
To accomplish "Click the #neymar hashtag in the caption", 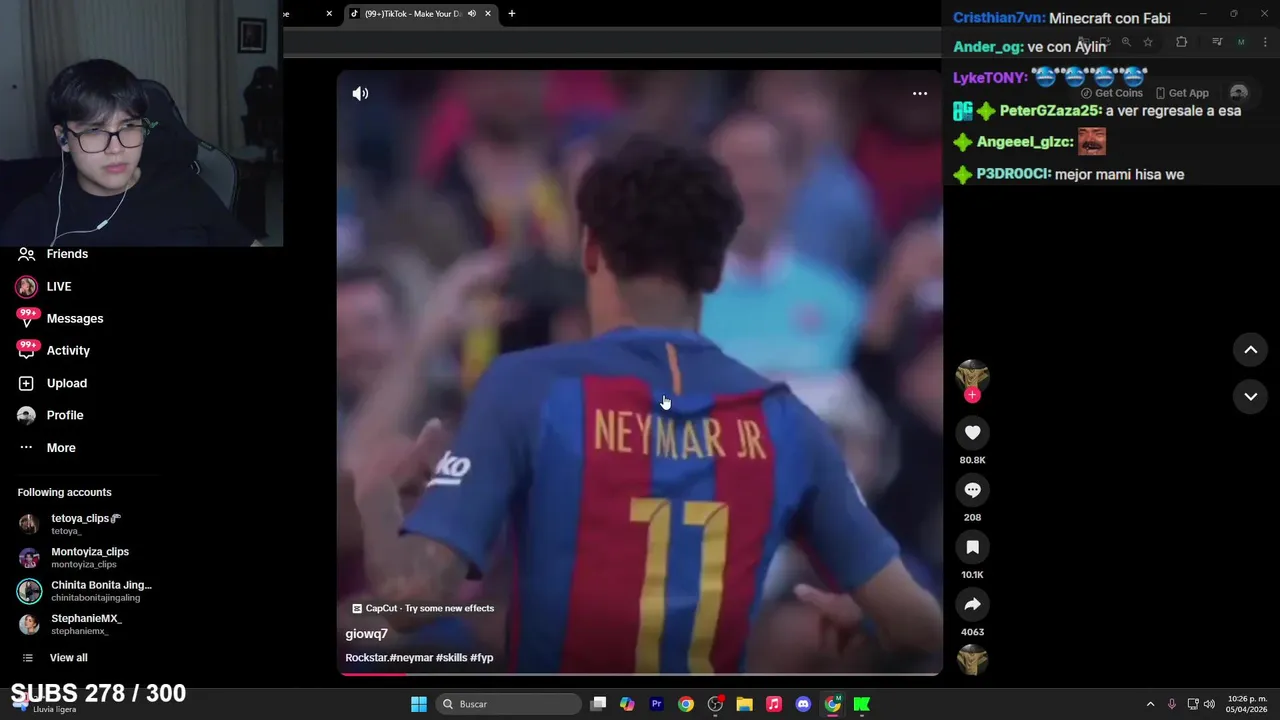I will pos(411,658).
